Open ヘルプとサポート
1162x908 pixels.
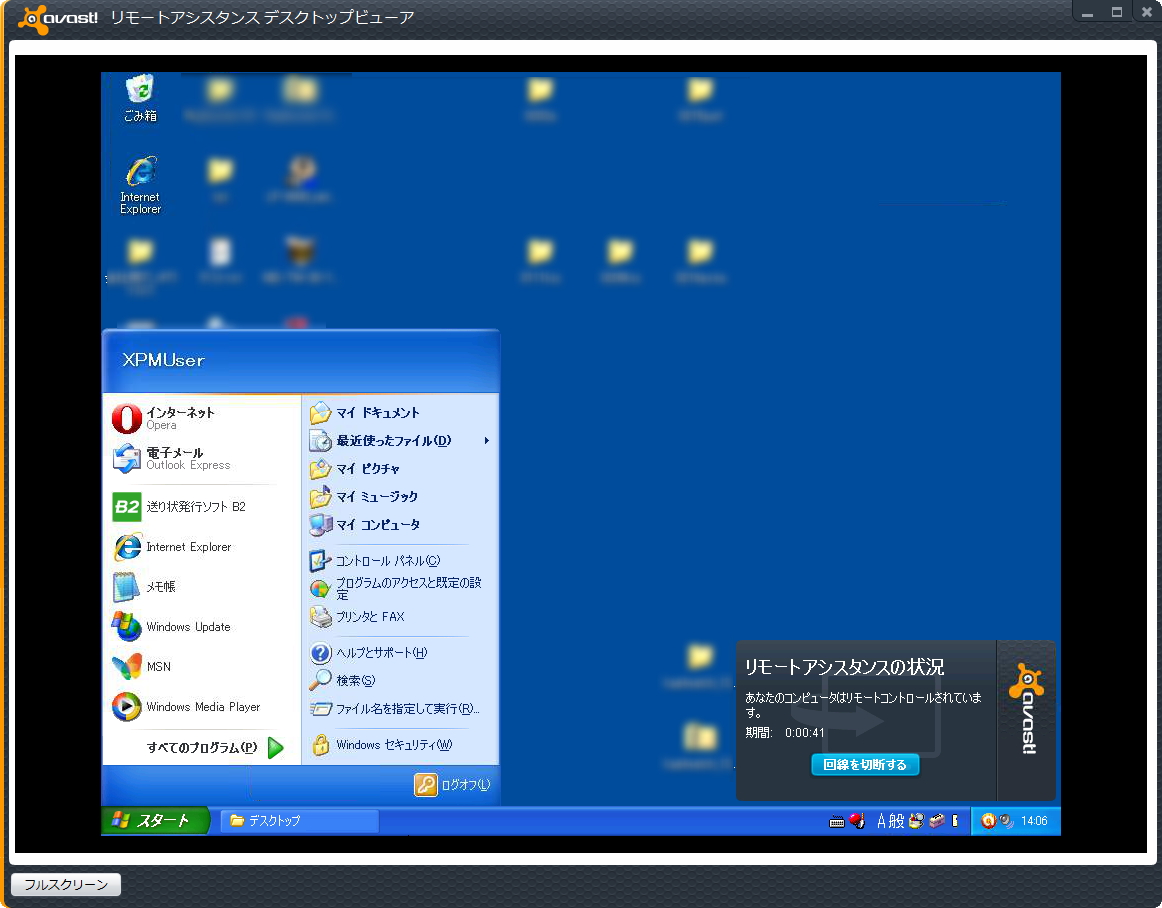pos(400,653)
